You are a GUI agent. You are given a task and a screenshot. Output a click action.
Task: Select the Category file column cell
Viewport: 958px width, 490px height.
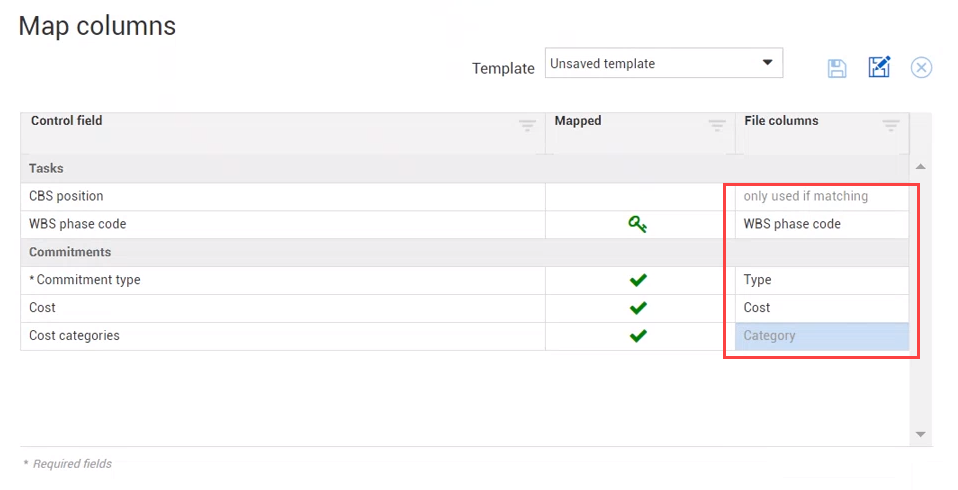822,336
